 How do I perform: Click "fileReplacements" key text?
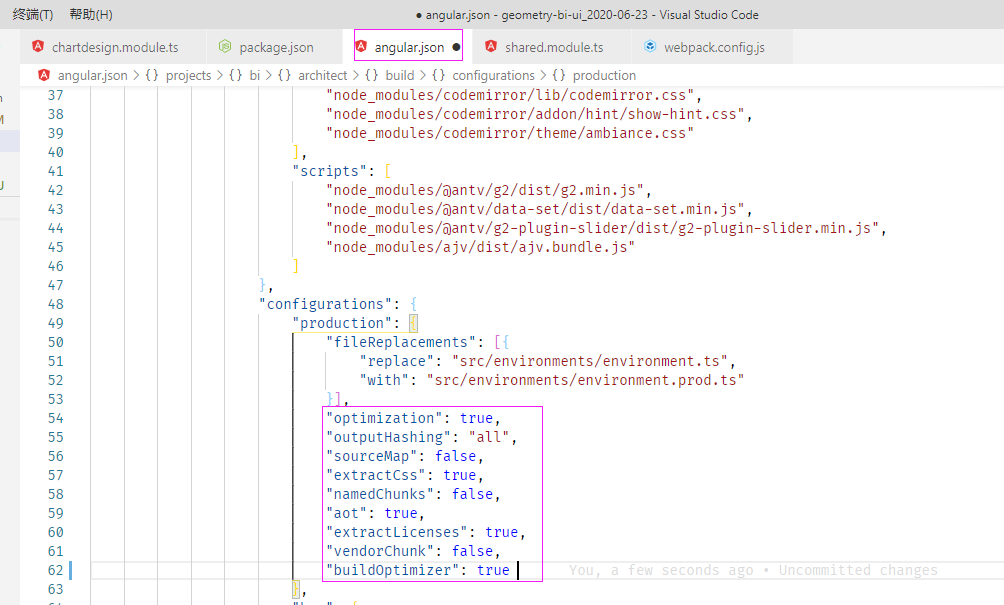pyautogui.click(x=401, y=342)
